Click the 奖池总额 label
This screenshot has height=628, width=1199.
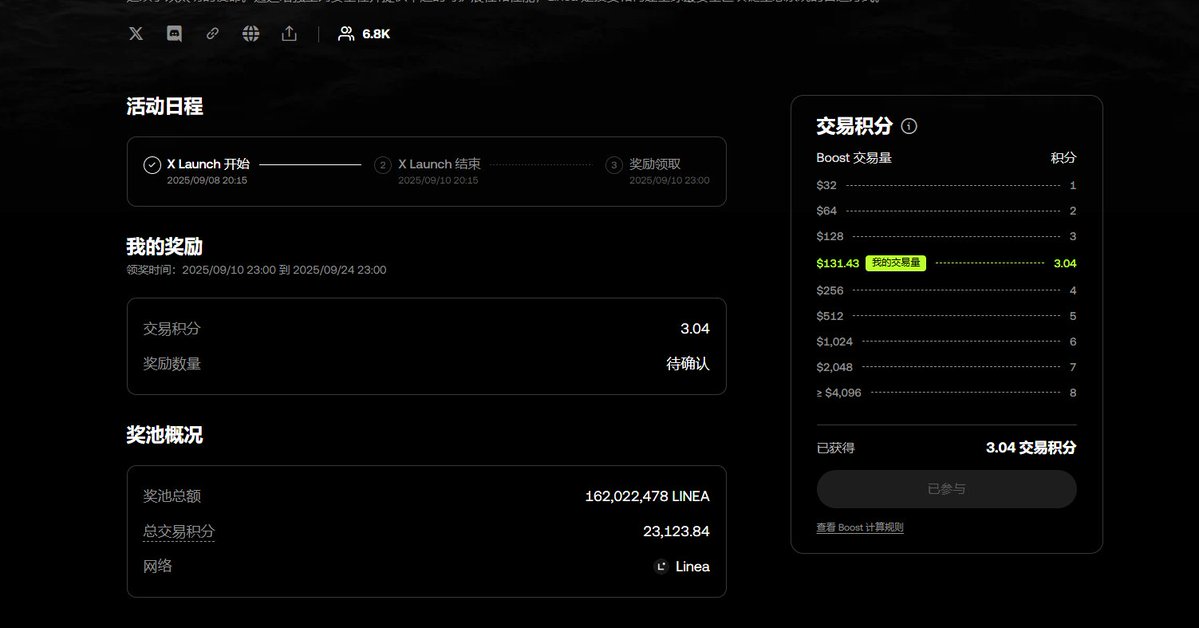pos(172,496)
